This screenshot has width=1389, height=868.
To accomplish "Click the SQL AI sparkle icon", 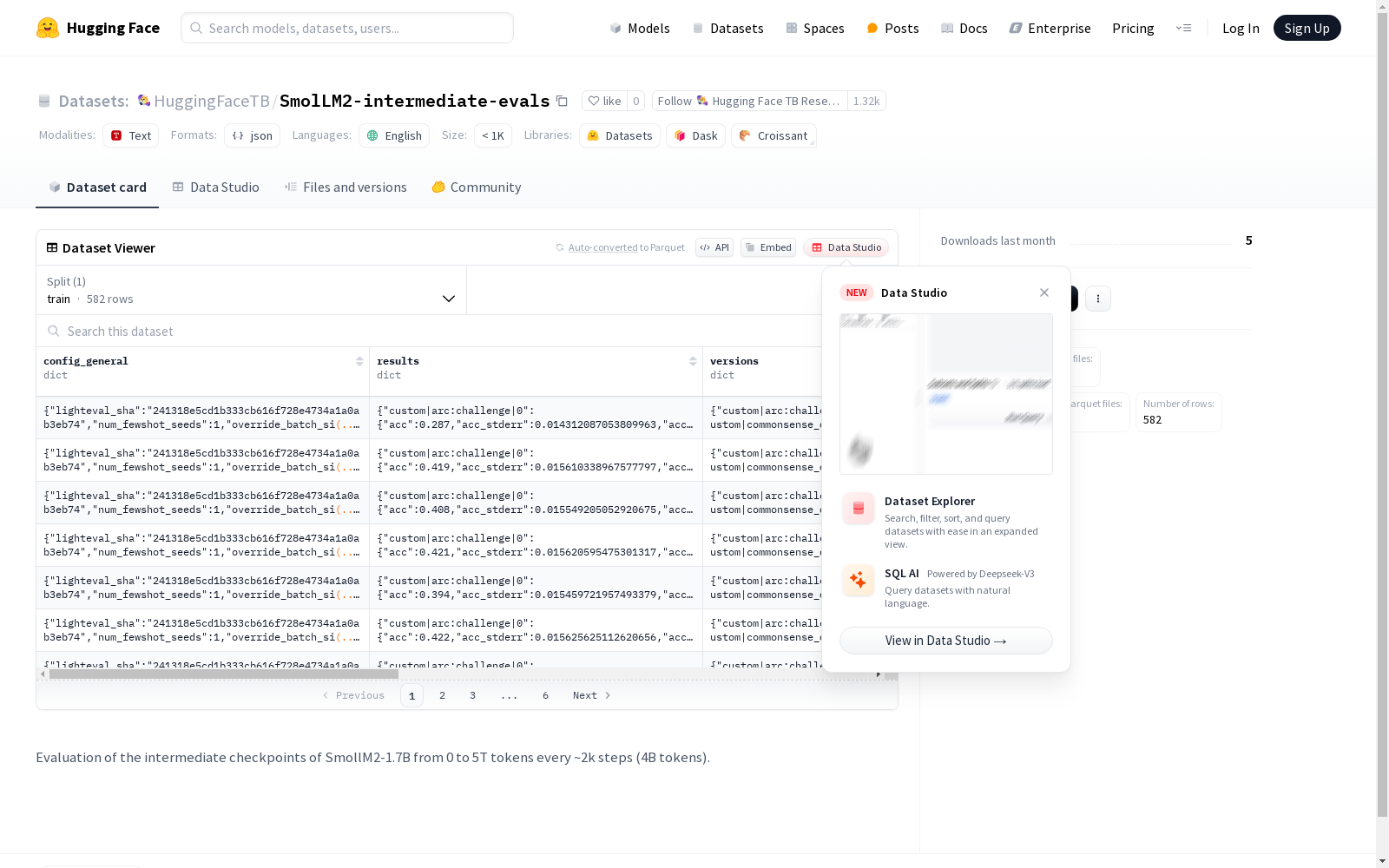I will pos(859,580).
